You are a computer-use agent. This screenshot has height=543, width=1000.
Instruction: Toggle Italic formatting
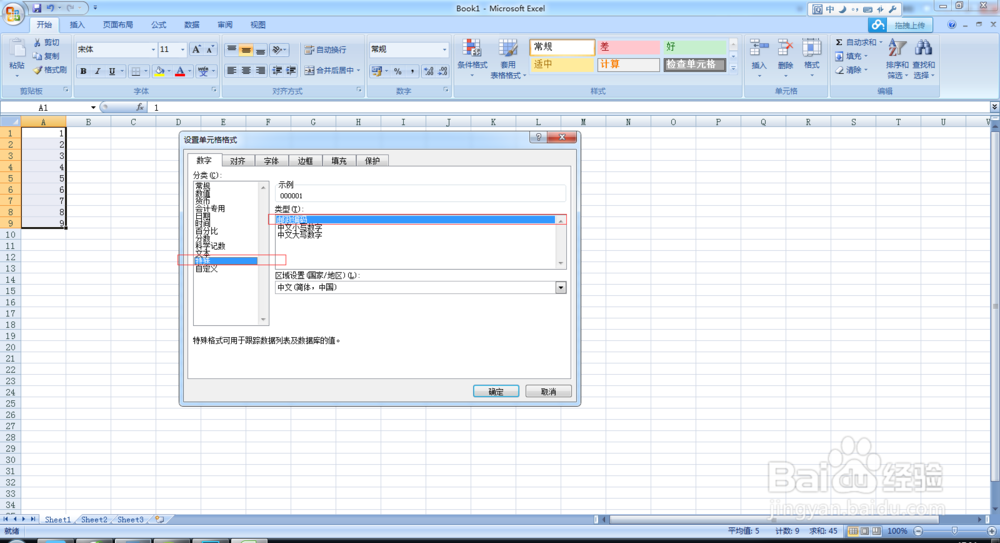coord(97,71)
